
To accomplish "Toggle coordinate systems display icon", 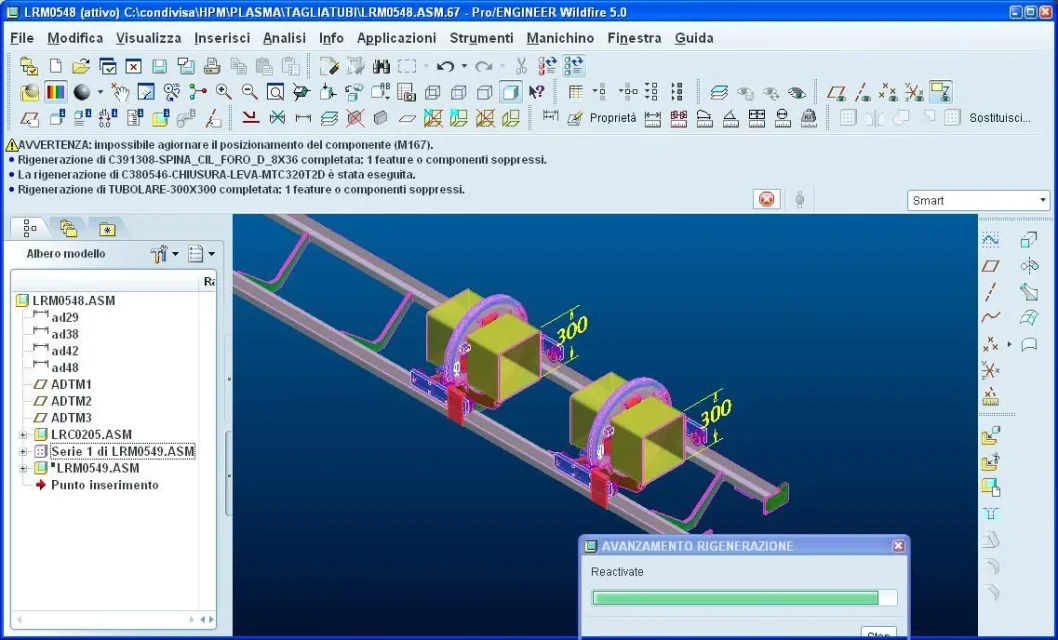I will [x=914, y=92].
